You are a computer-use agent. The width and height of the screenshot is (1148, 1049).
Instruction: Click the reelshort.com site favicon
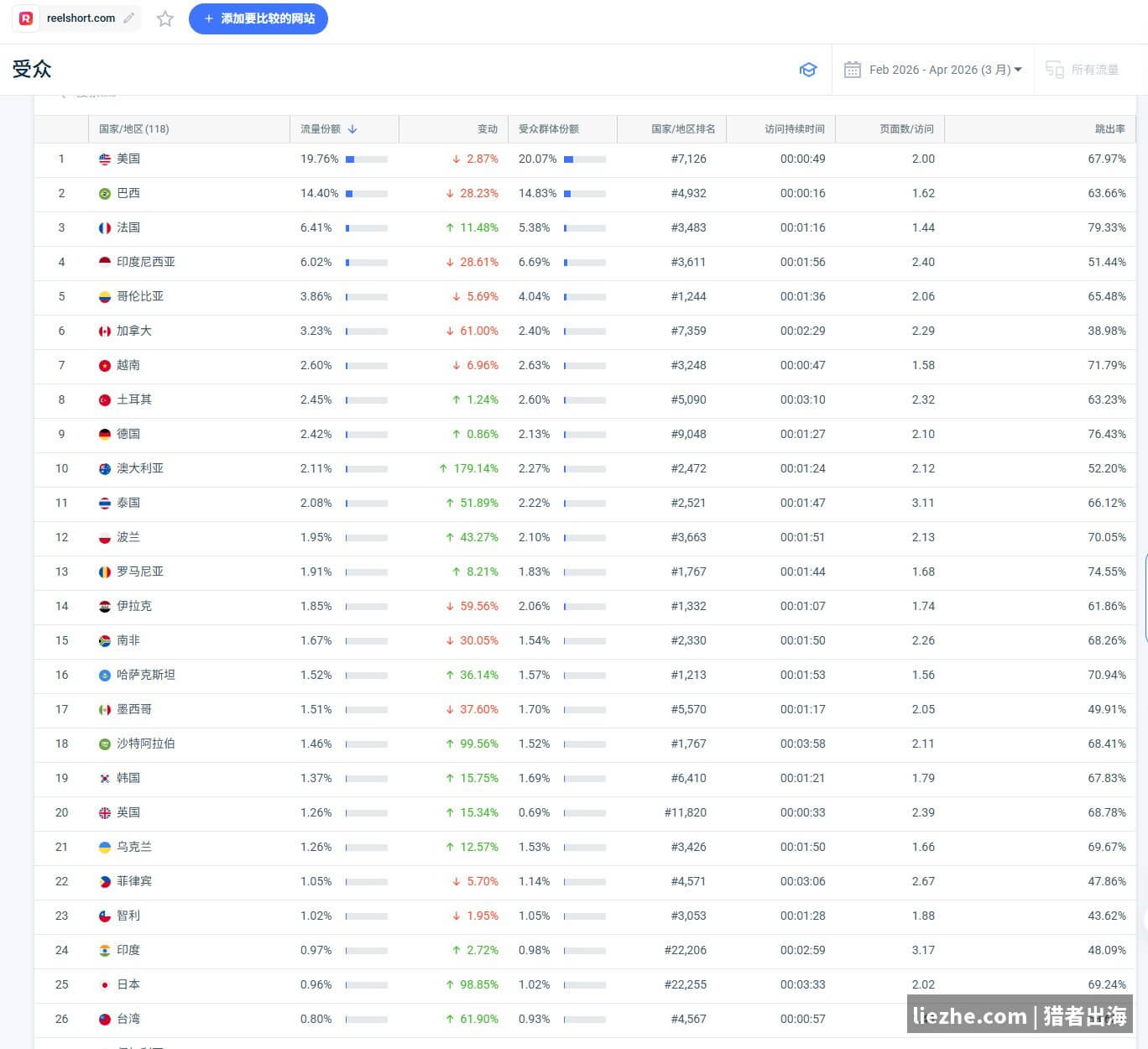click(x=26, y=18)
